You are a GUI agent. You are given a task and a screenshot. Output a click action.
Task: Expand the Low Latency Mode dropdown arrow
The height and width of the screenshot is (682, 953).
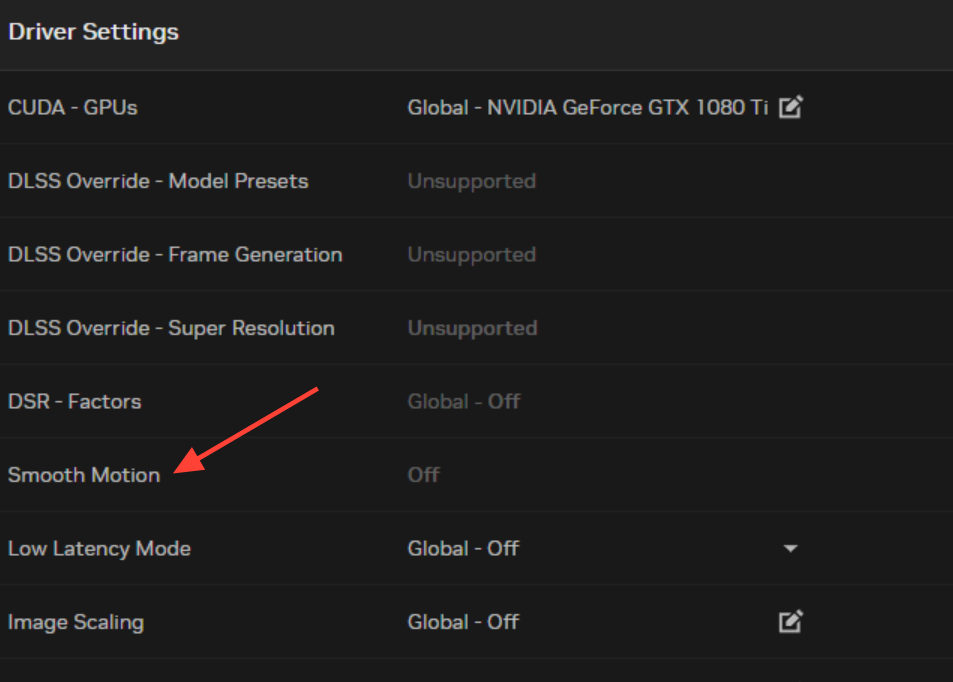click(x=790, y=548)
